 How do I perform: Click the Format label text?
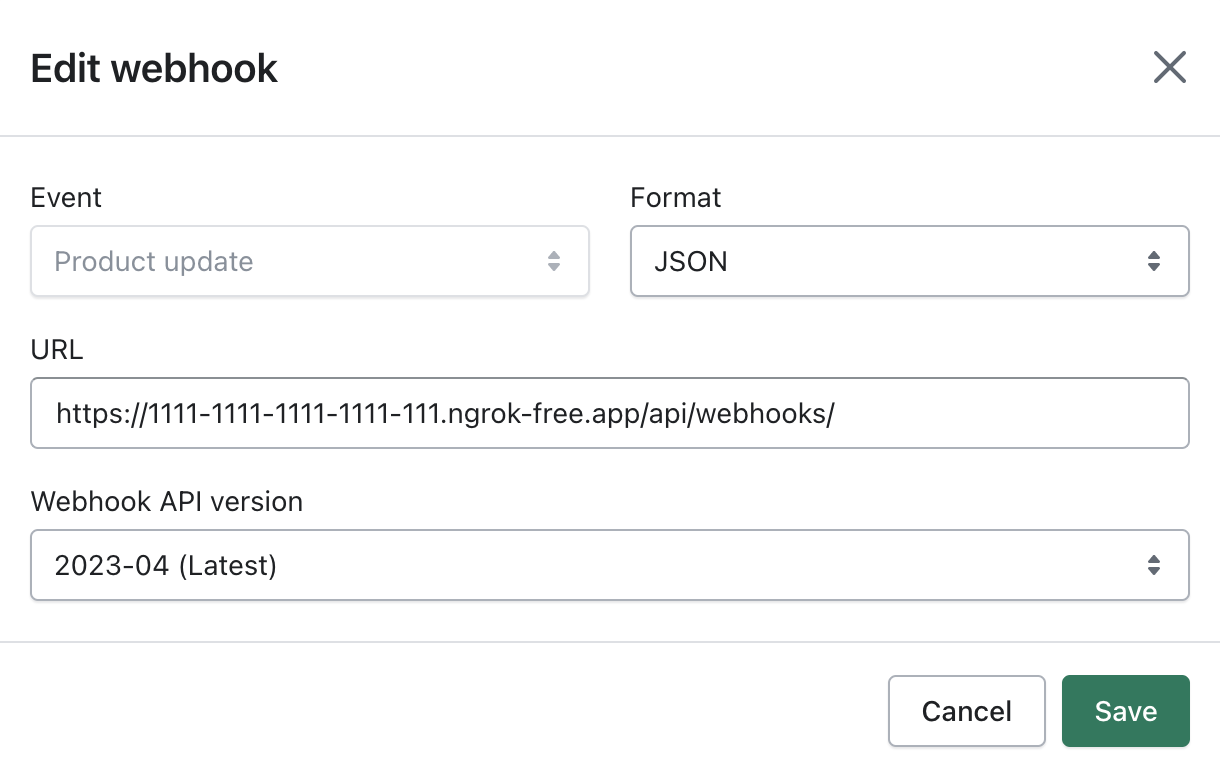pyautogui.click(x=675, y=197)
